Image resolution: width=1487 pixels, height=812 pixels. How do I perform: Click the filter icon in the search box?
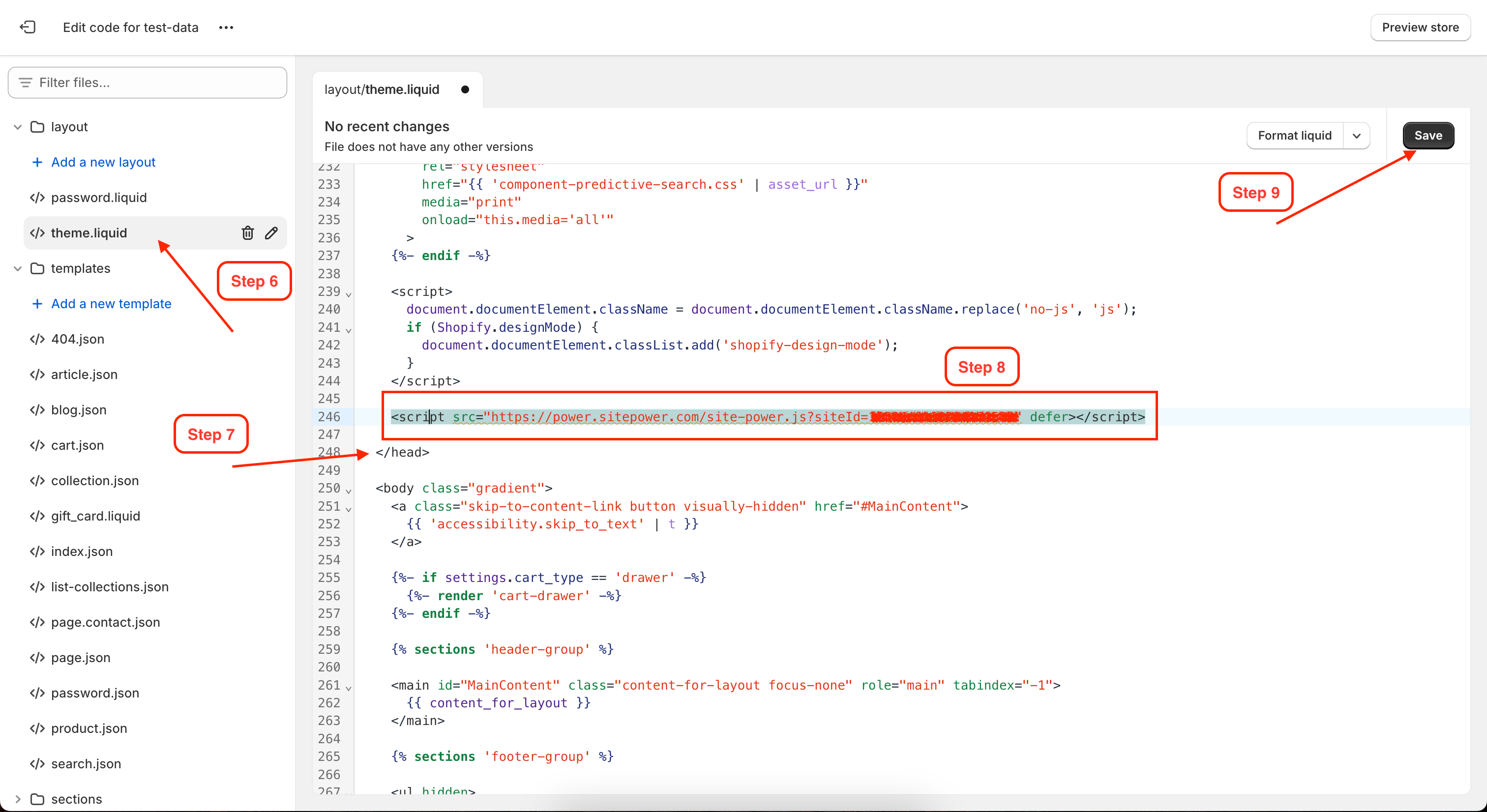point(26,83)
